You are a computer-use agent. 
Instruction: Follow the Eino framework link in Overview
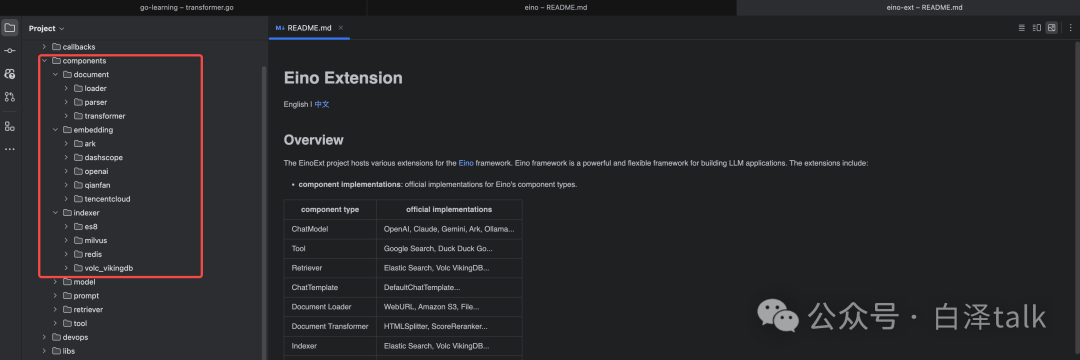click(x=466, y=164)
